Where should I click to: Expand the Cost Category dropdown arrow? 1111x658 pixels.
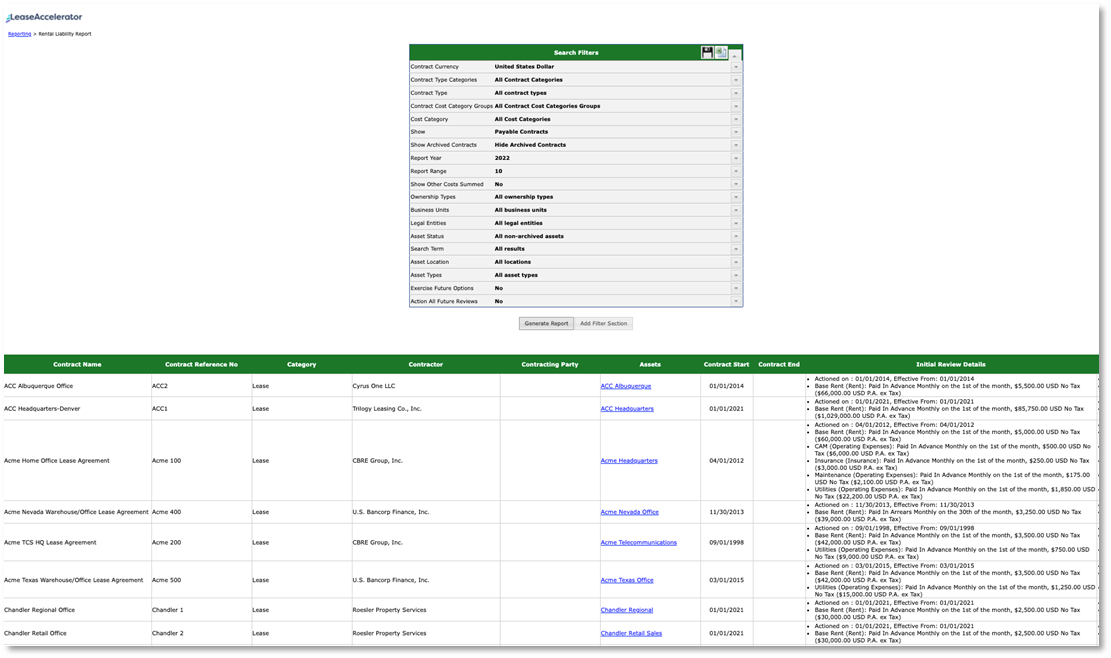[735, 119]
